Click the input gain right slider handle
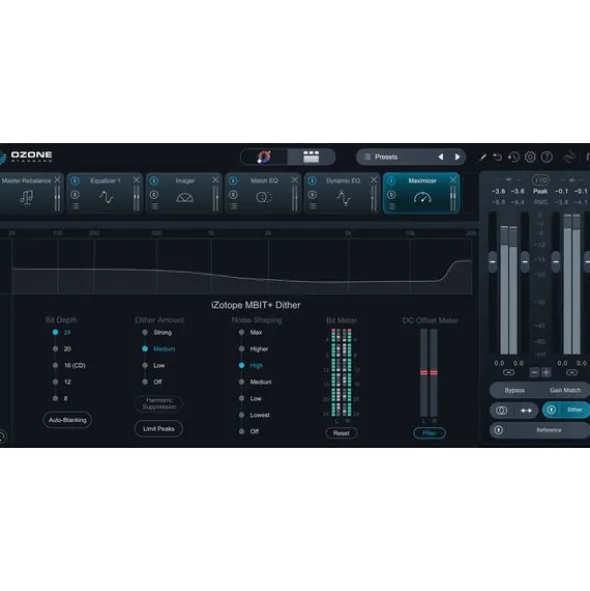Screen dimensions: 590x591 point(525,262)
